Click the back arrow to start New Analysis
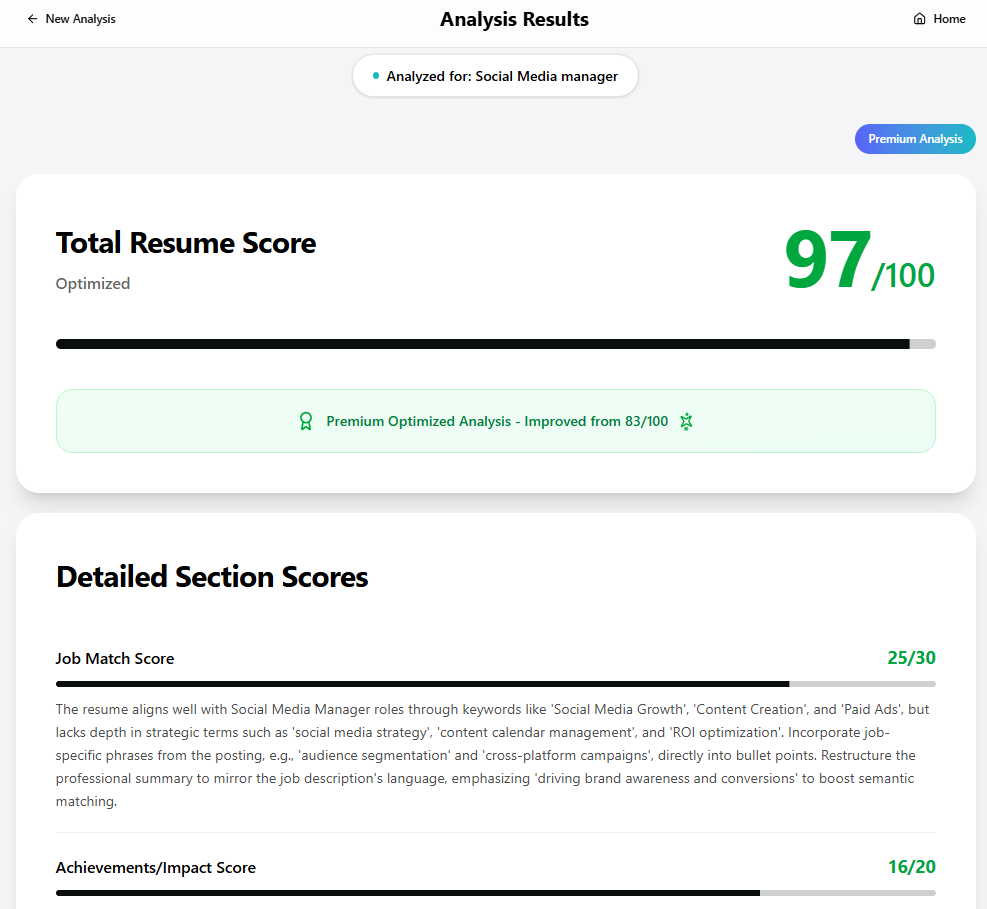This screenshot has height=909, width=987. coord(32,18)
